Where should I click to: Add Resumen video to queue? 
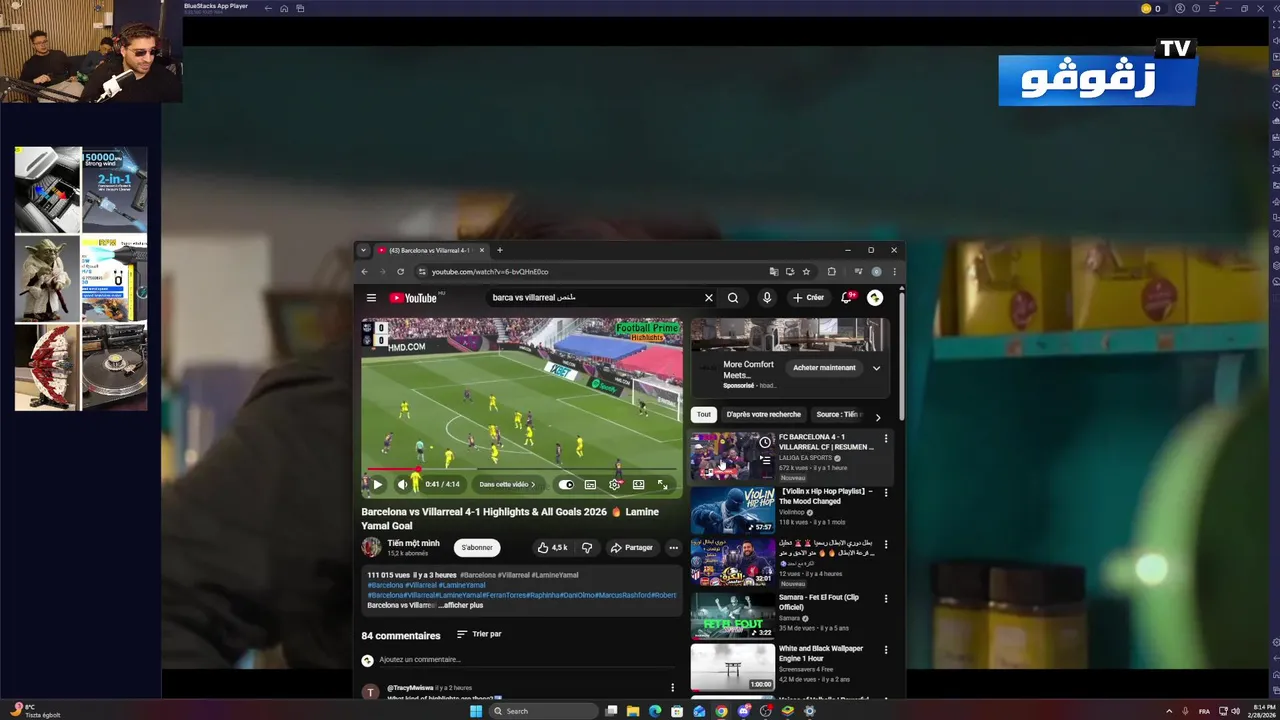[765, 461]
